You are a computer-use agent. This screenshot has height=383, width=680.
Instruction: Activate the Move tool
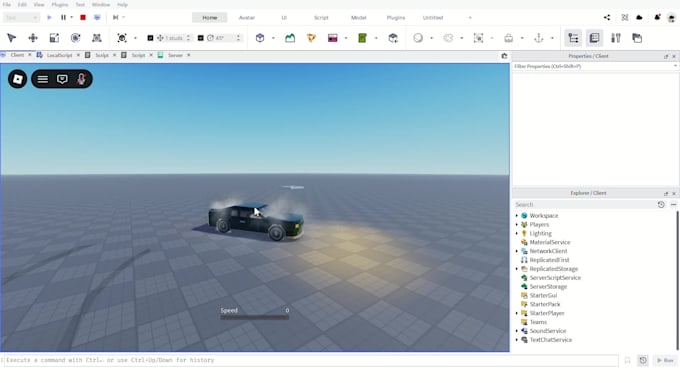tap(33, 38)
